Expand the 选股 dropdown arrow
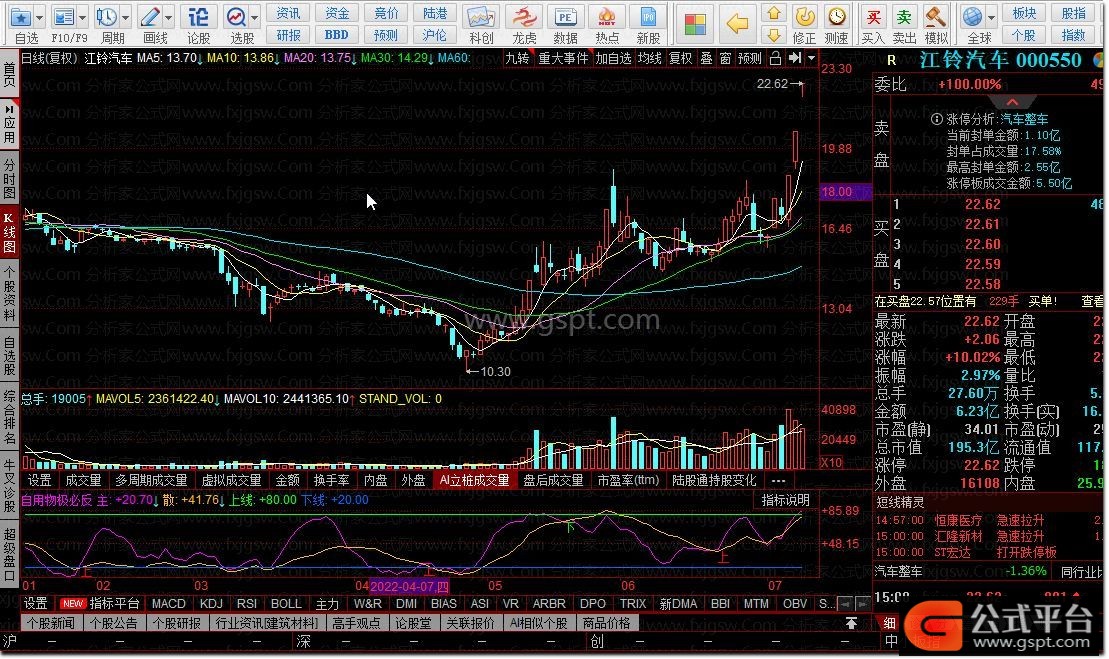Image resolution: width=1109 pixels, height=659 pixels. tap(255, 17)
